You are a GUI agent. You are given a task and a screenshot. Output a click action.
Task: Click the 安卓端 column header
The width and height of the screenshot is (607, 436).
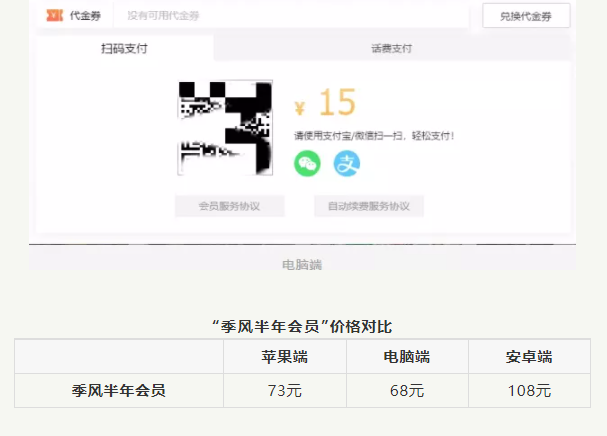pyautogui.click(x=529, y=357)
